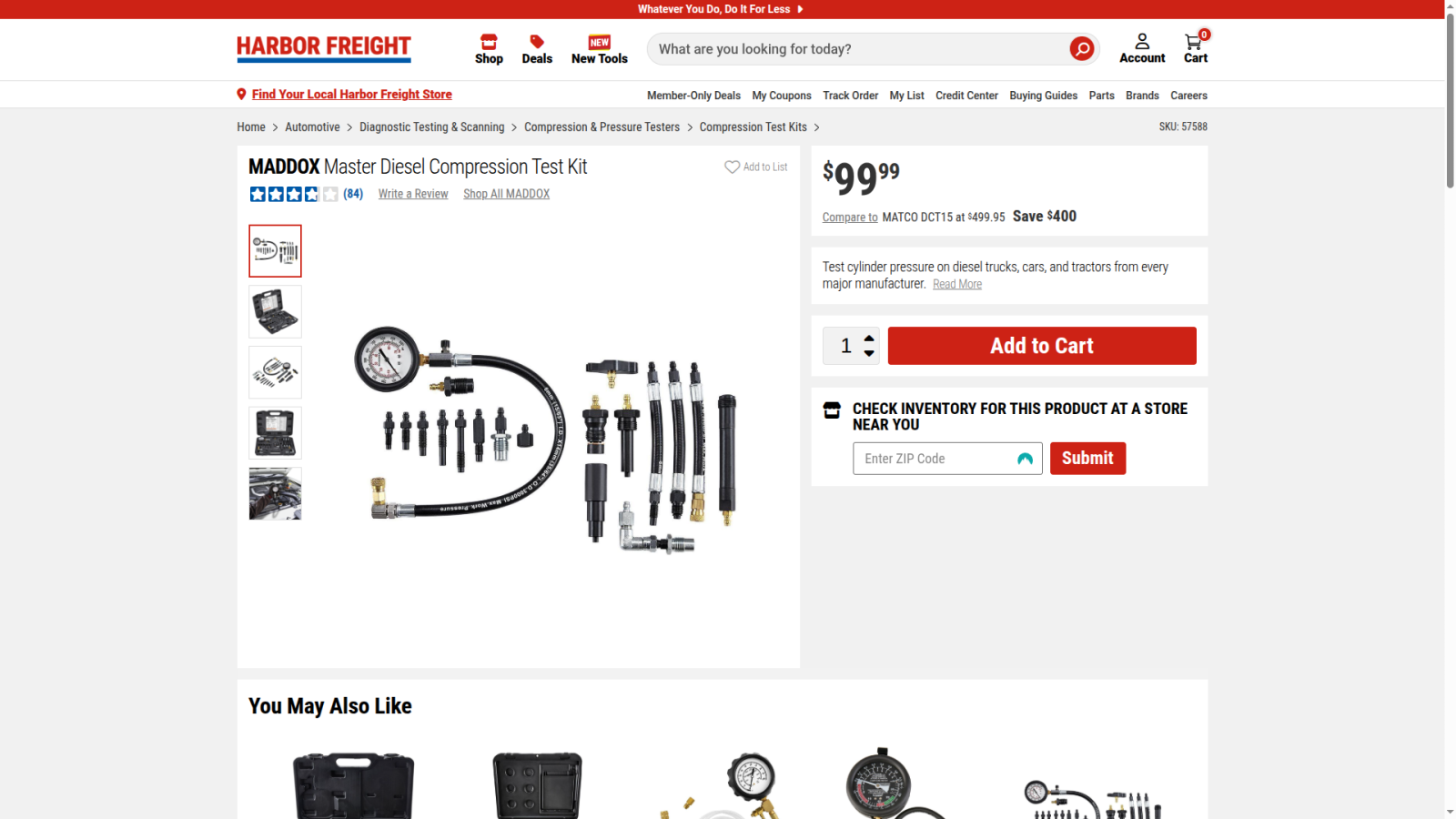The image size is (1456, 819).
Task: Click the 4-star rating stars
Action: coord(294,194)
